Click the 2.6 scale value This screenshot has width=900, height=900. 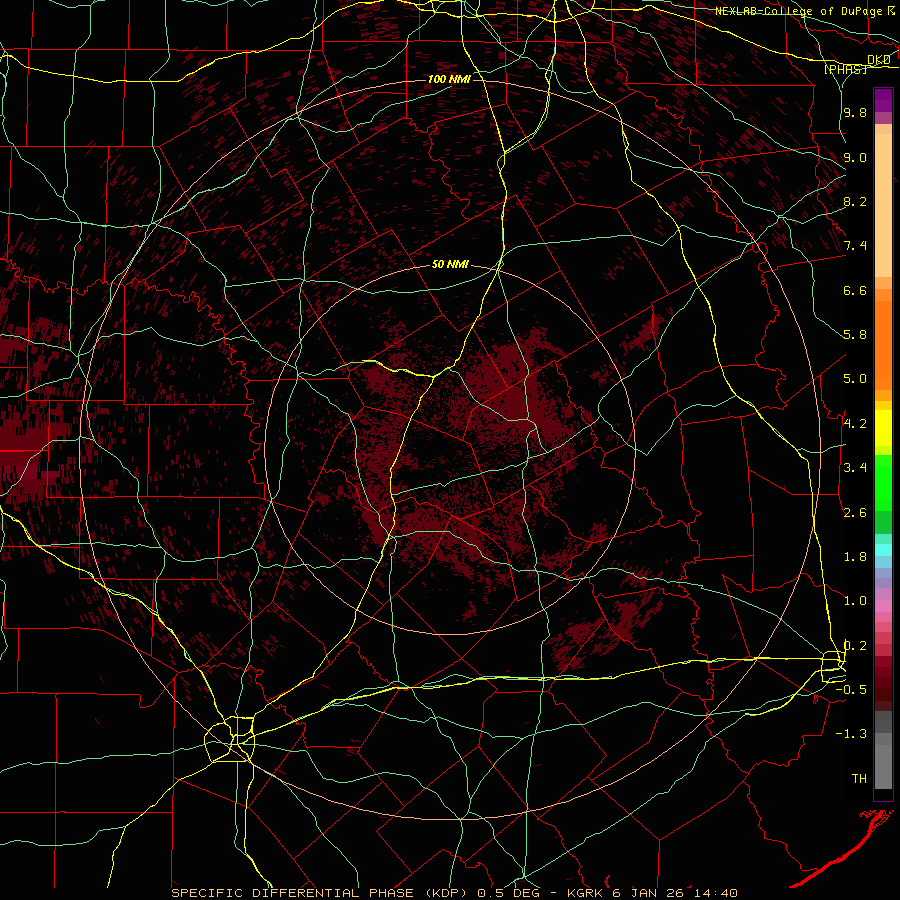point(855,513)
